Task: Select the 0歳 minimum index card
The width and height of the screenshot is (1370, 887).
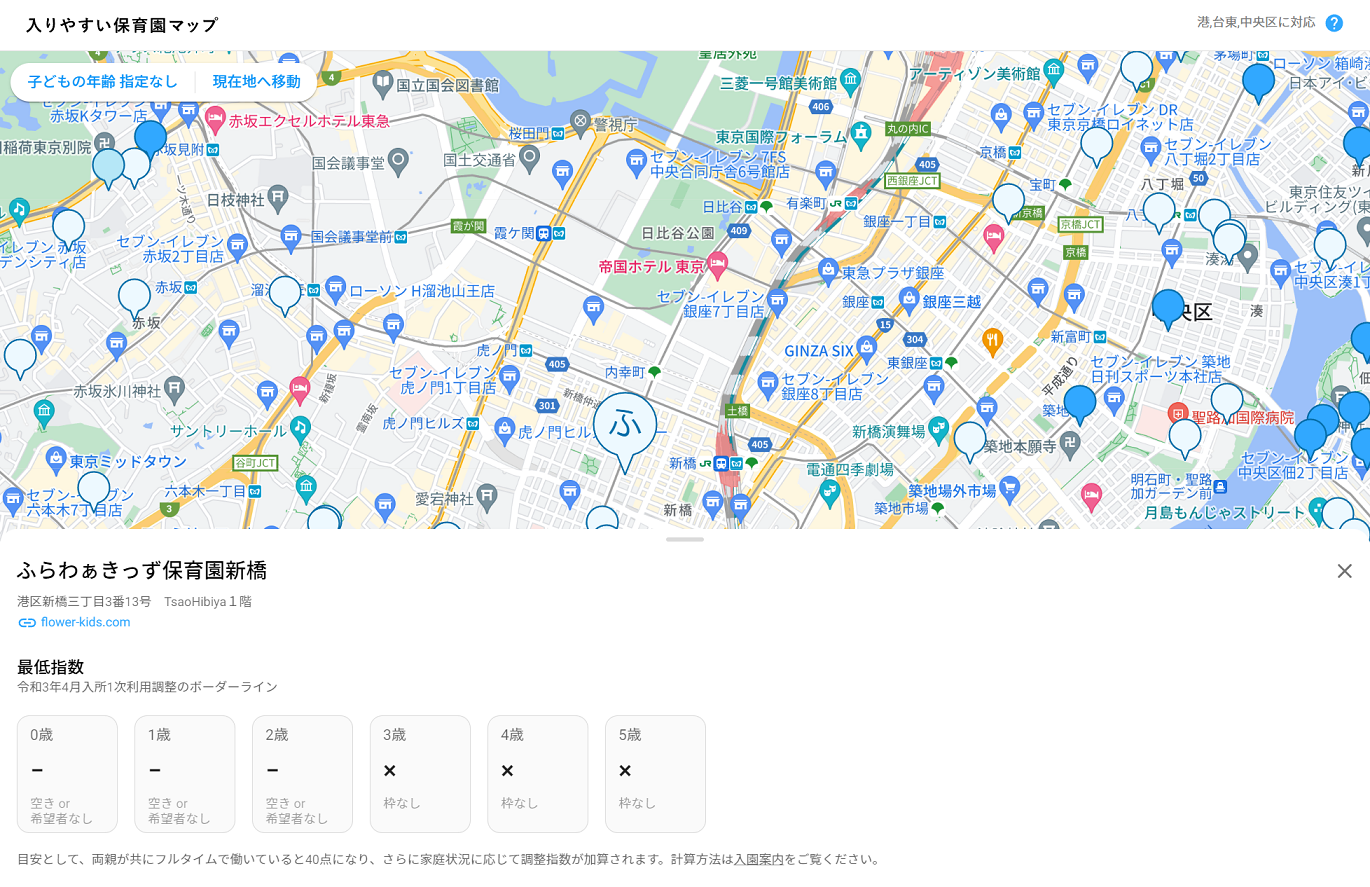Action: 67,774
